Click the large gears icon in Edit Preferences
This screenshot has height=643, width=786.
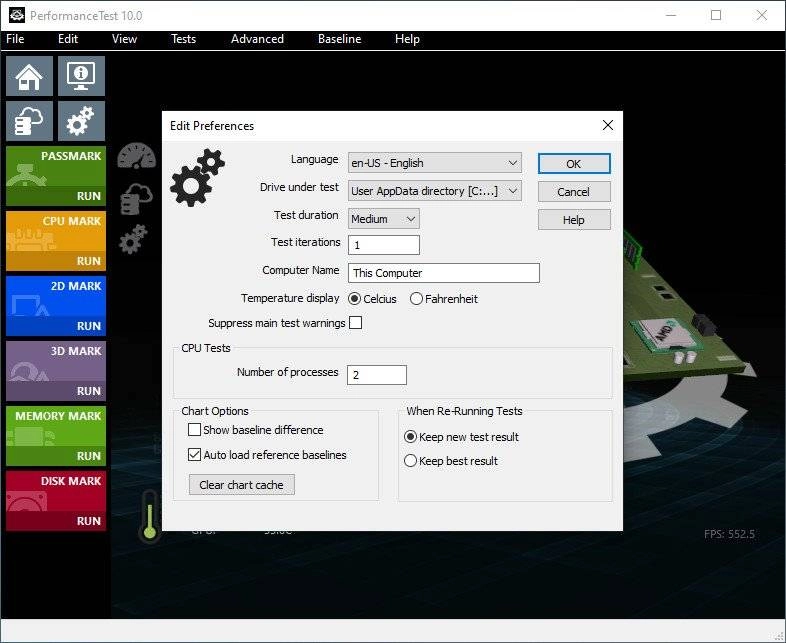point(198,177)
